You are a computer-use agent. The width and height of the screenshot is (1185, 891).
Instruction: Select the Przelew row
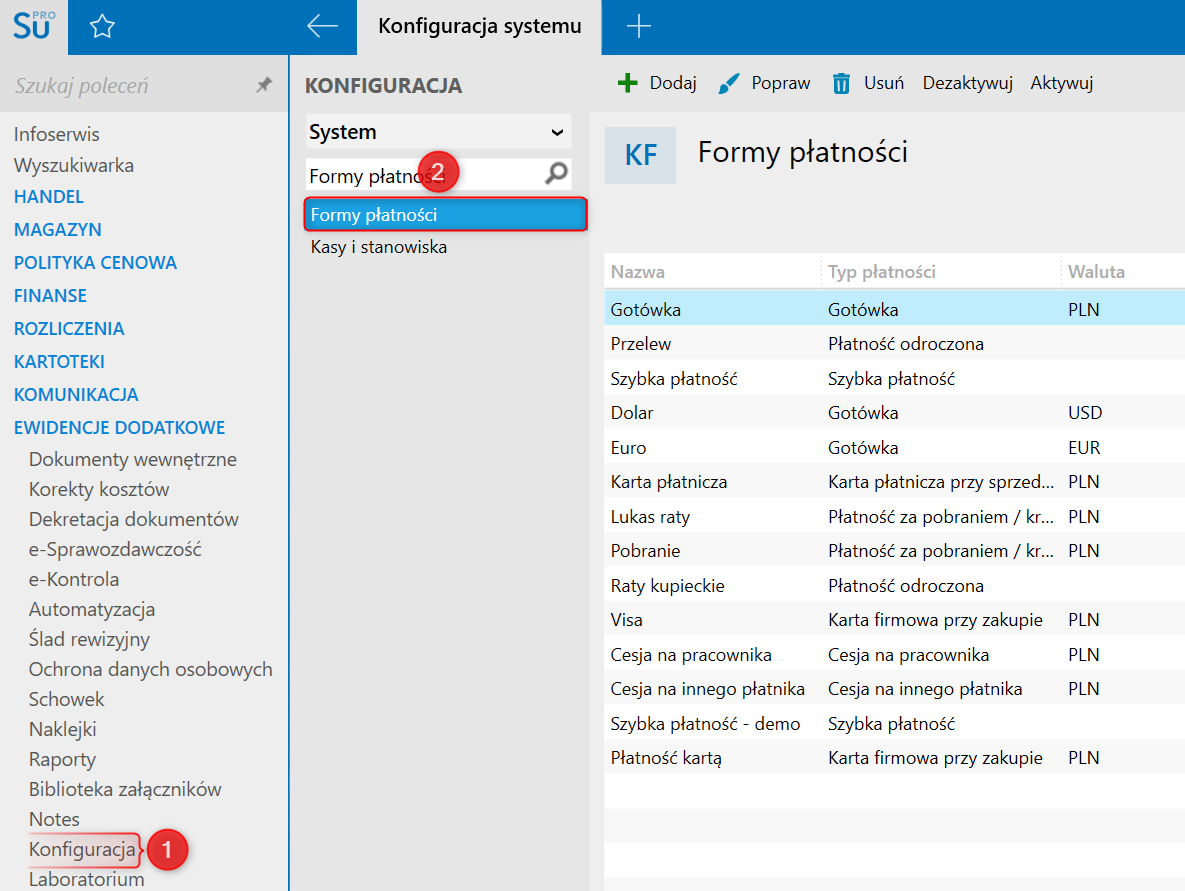[x=895, y=344]
